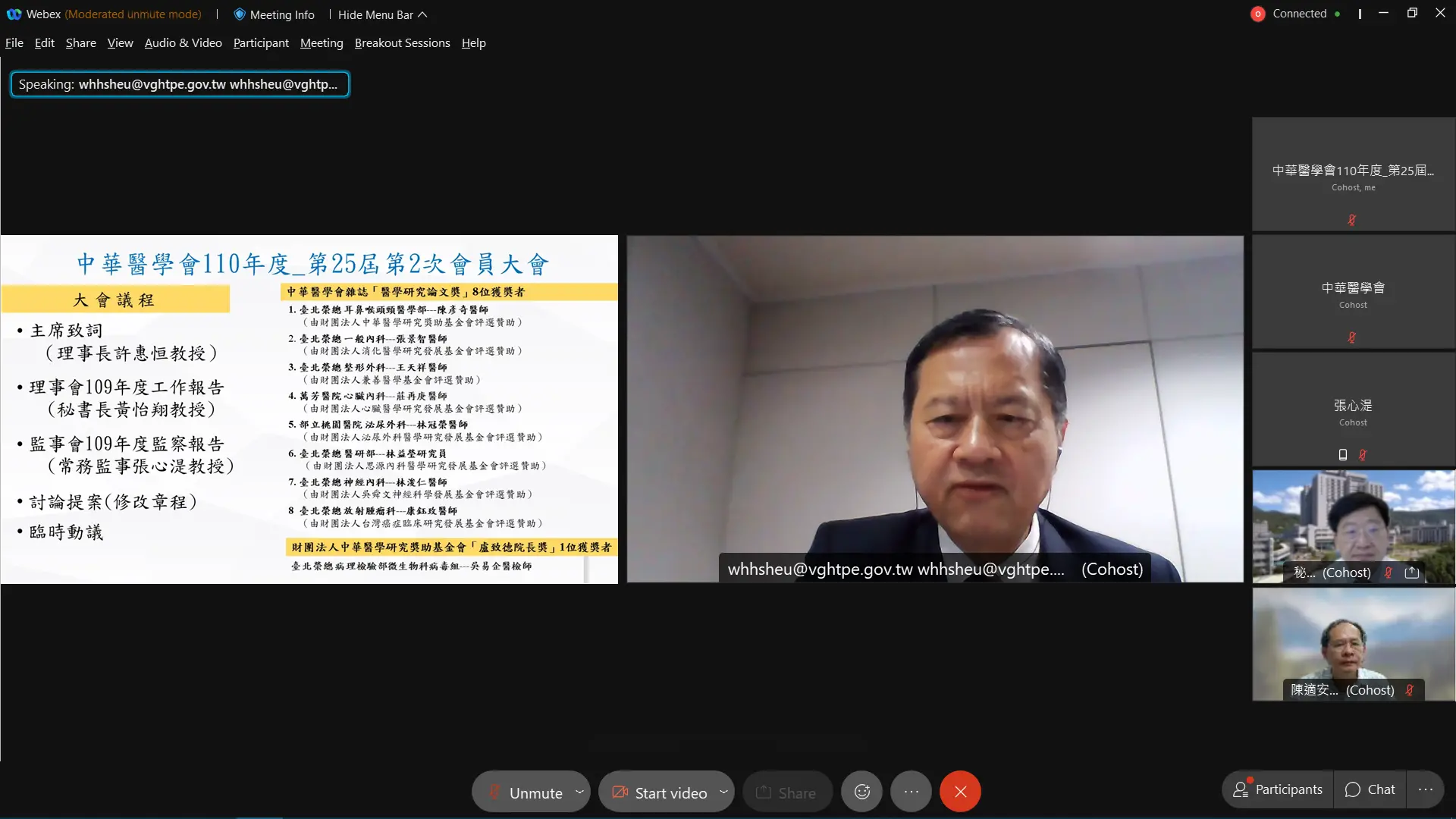1456x819 pixels.
Task: Open more options with the ellipsis icon
Action: click(x=910, y=791)
